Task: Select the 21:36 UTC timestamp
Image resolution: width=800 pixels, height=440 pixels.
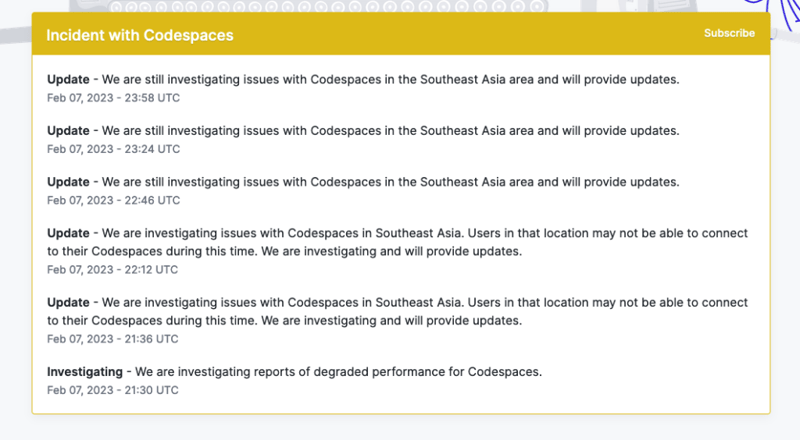Action: 112,339
